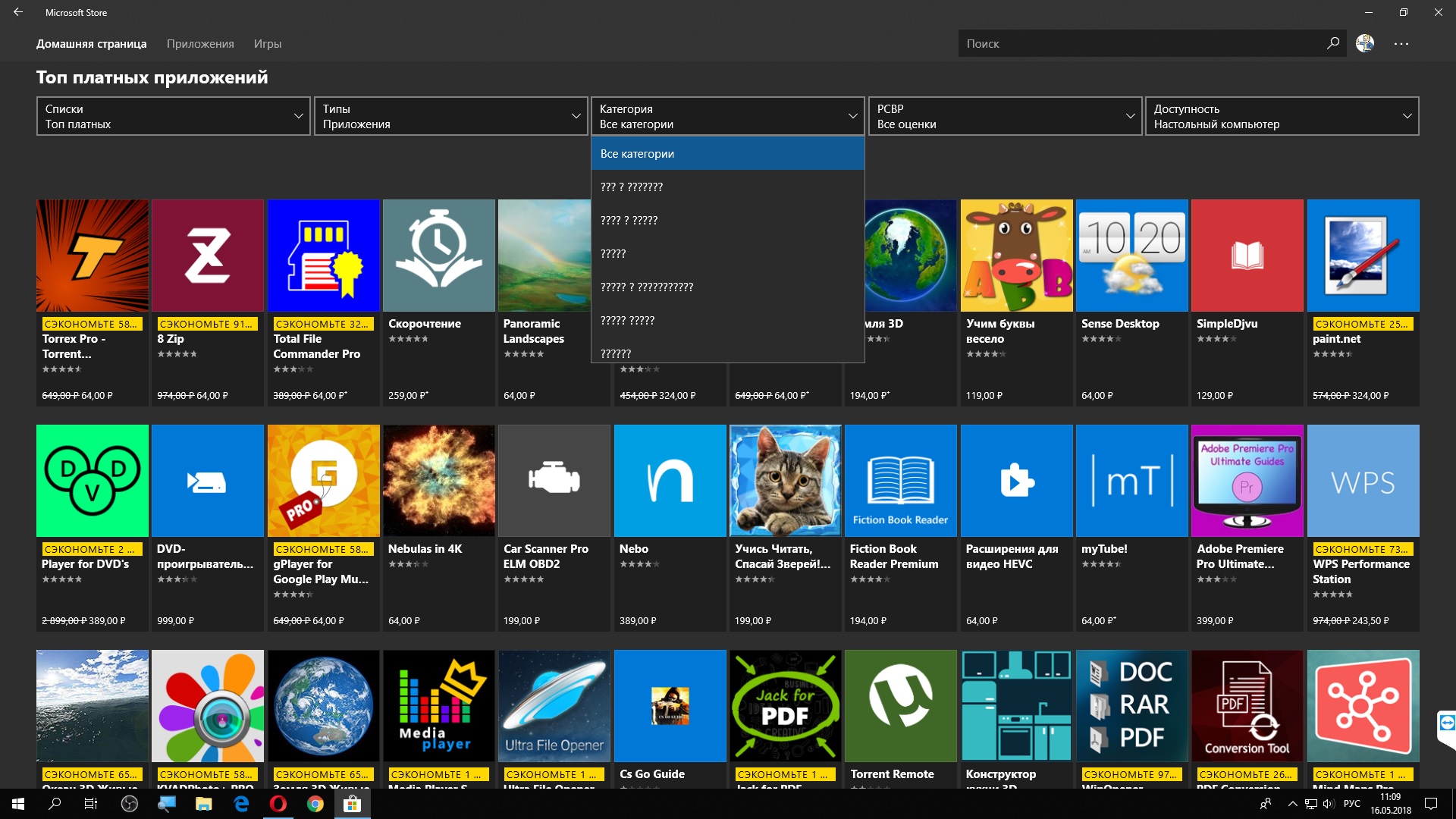
Task: Open Adobe Premiere Pro Ultimate Guides icon
Action: [1247, 481]
